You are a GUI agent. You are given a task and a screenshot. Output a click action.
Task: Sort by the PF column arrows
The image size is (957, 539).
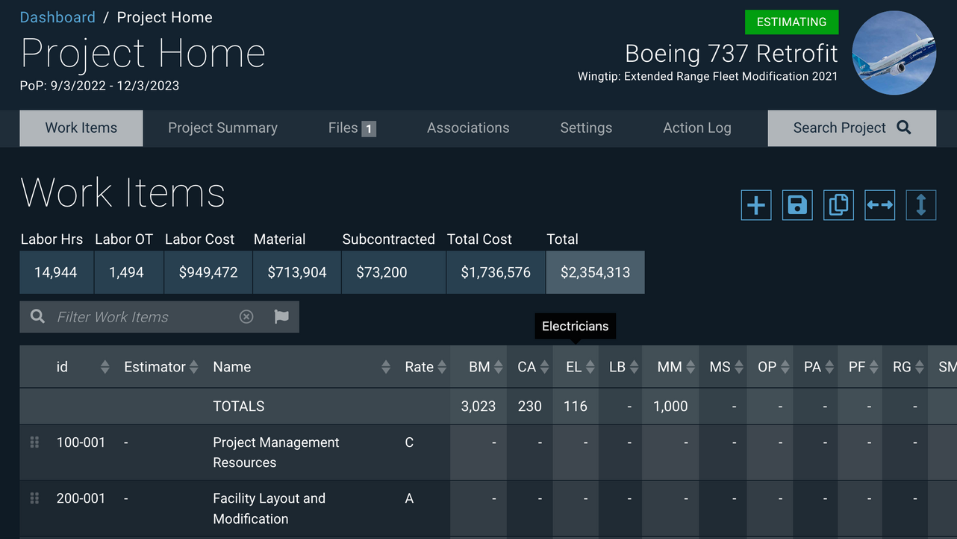874,367
